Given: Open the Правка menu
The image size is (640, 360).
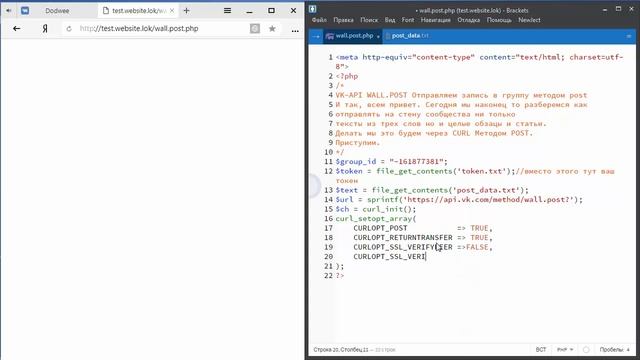Looking at the screenshot, I should (343, 20).
